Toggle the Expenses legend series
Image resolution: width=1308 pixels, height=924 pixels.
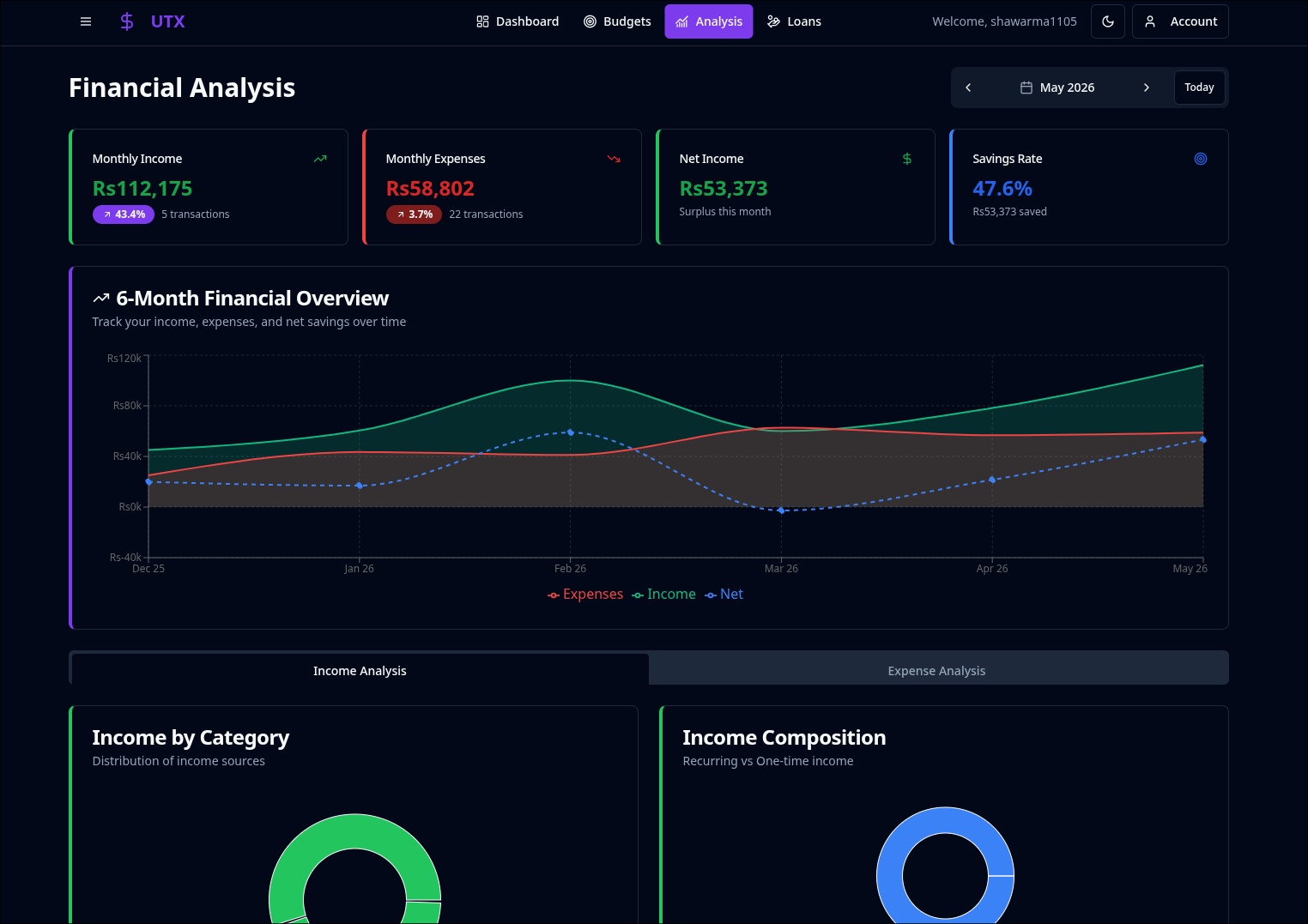click(x=585, y=595)
